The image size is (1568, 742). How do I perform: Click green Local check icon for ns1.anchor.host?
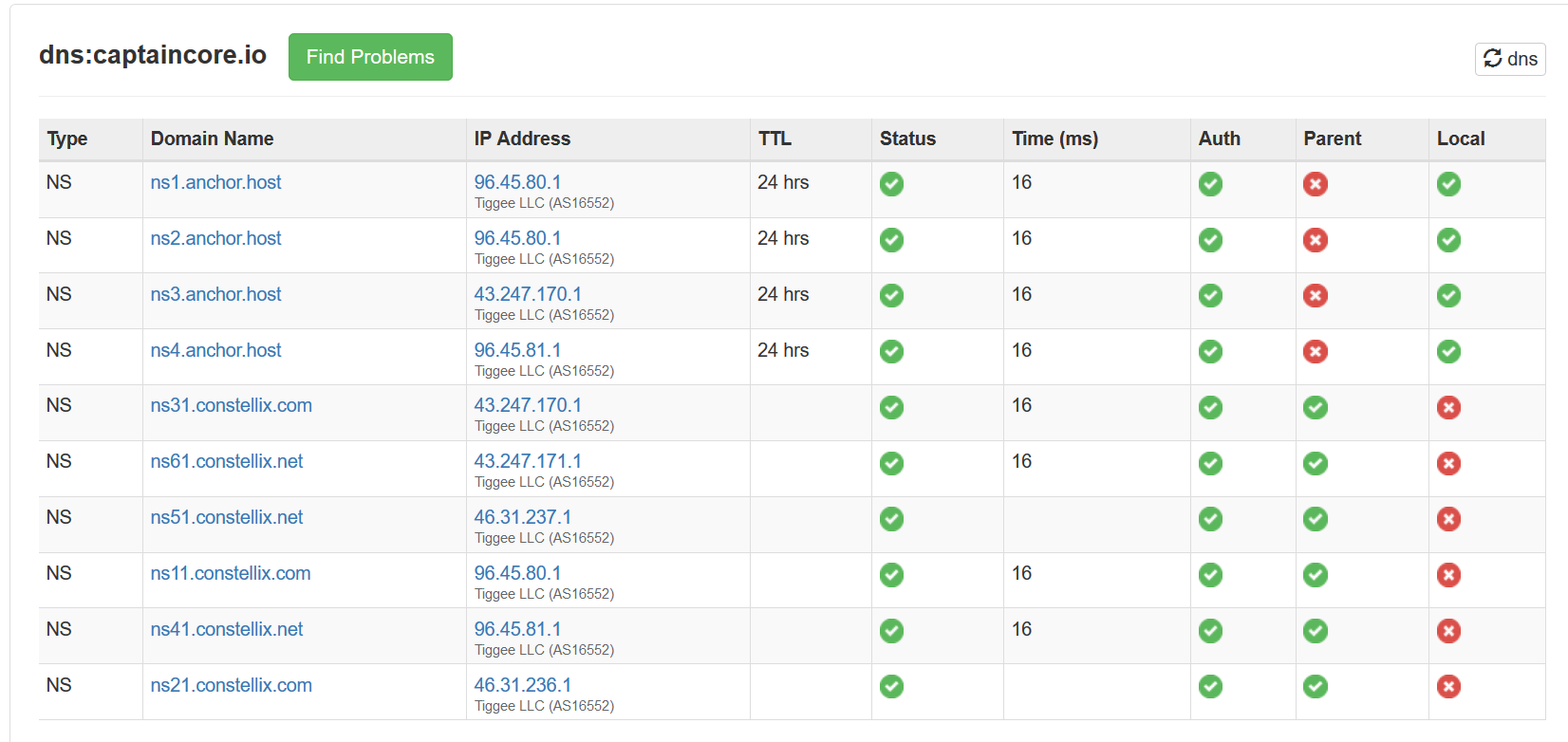[x=1448, y=184]
